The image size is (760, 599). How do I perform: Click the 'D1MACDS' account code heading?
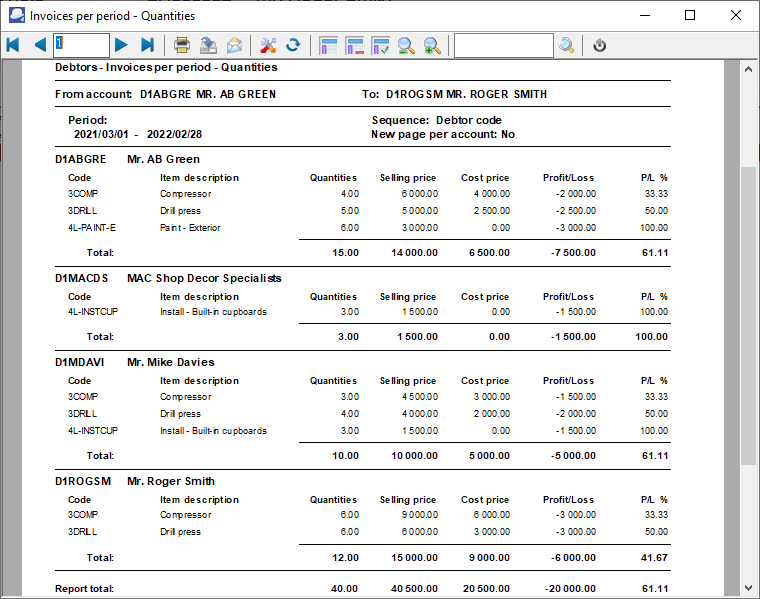pyautogui.click(x=81, y=278)
